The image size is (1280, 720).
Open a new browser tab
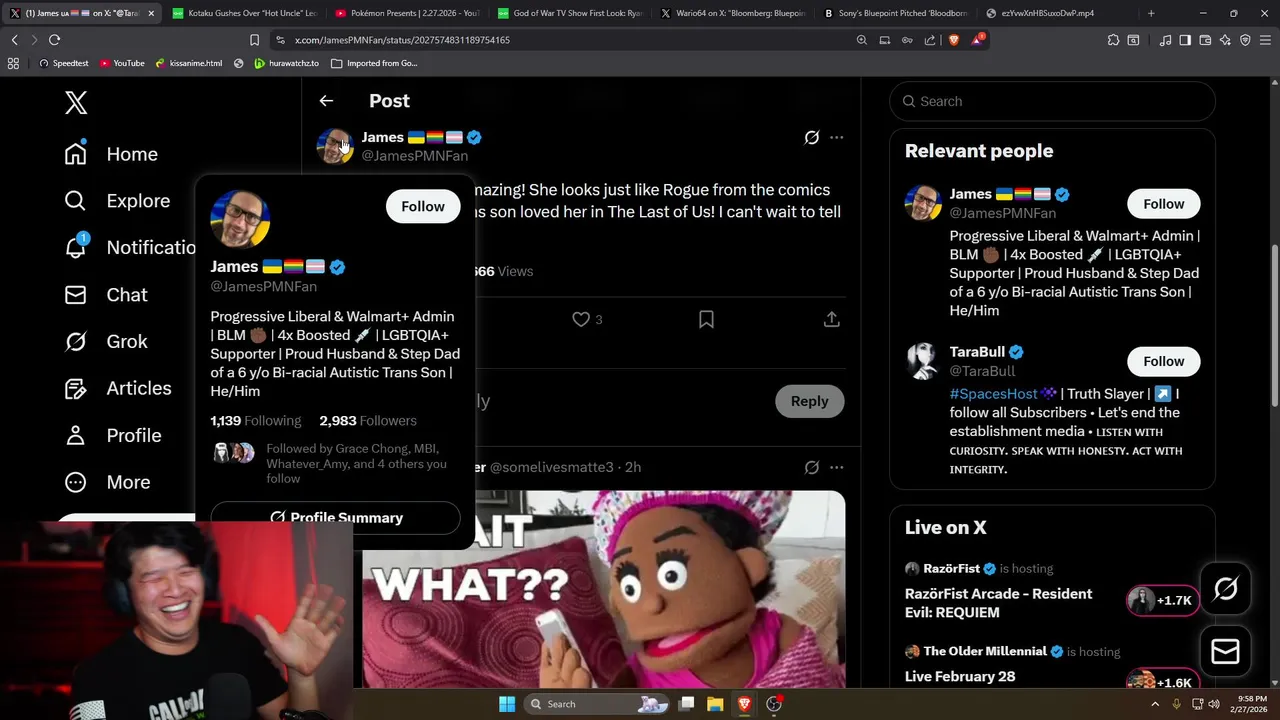[x=1151, y=13]
